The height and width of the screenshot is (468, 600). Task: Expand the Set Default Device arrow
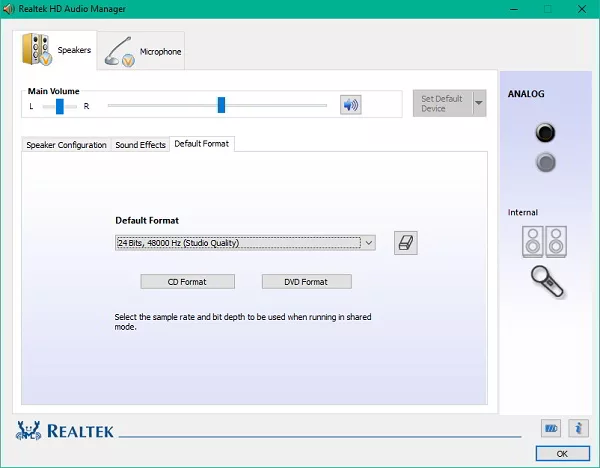[479, 103]
